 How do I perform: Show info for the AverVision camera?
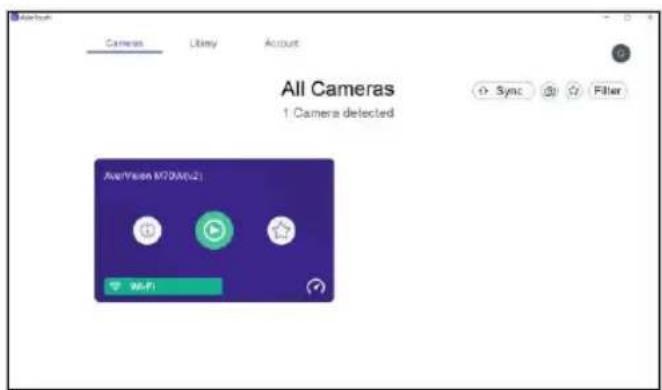click(x=147, y=230)
